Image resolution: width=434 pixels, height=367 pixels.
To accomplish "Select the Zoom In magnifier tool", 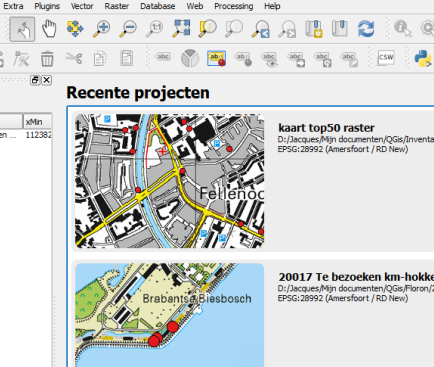I will click(x=102, y=29).
